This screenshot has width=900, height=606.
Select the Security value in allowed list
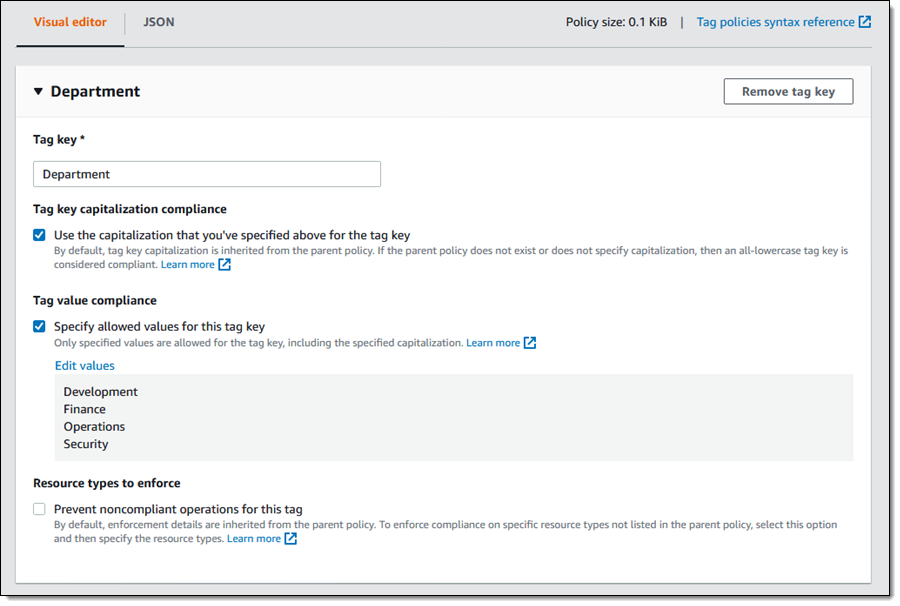tap(86, 444)
